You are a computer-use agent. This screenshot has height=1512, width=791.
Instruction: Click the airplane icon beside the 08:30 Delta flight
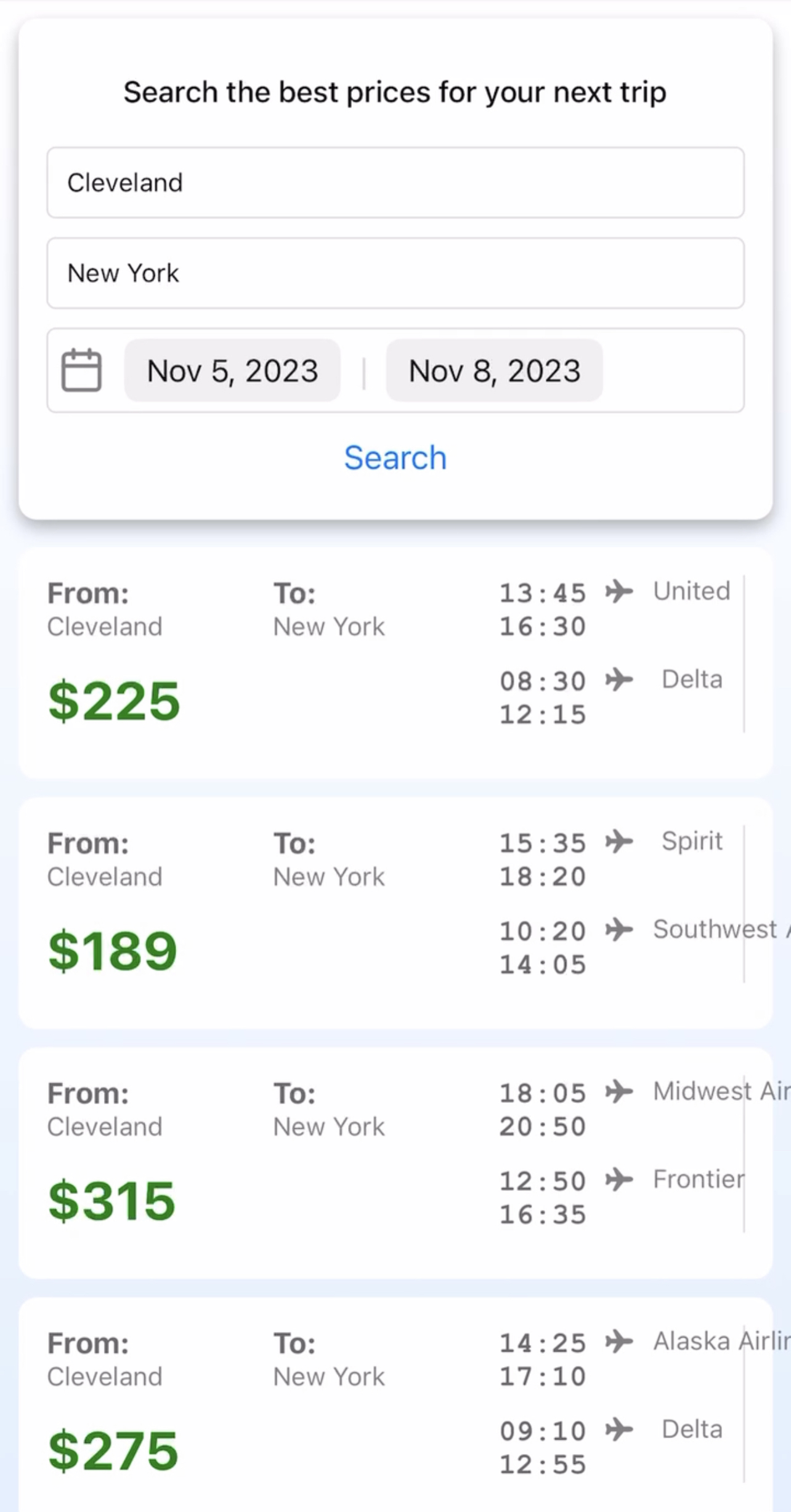pos(619,680)
